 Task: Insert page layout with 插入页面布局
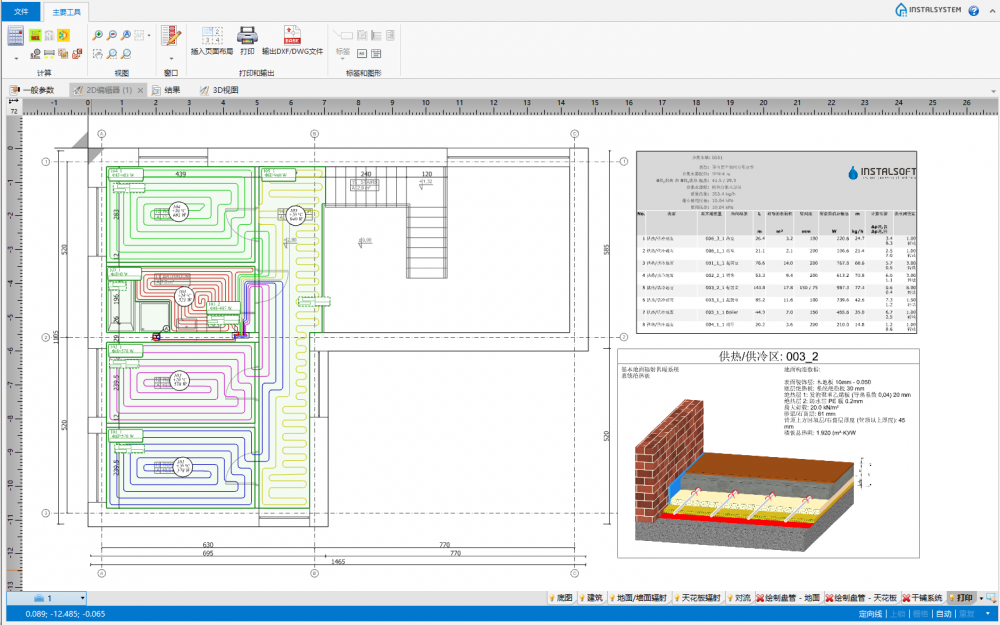coord(211,36)
